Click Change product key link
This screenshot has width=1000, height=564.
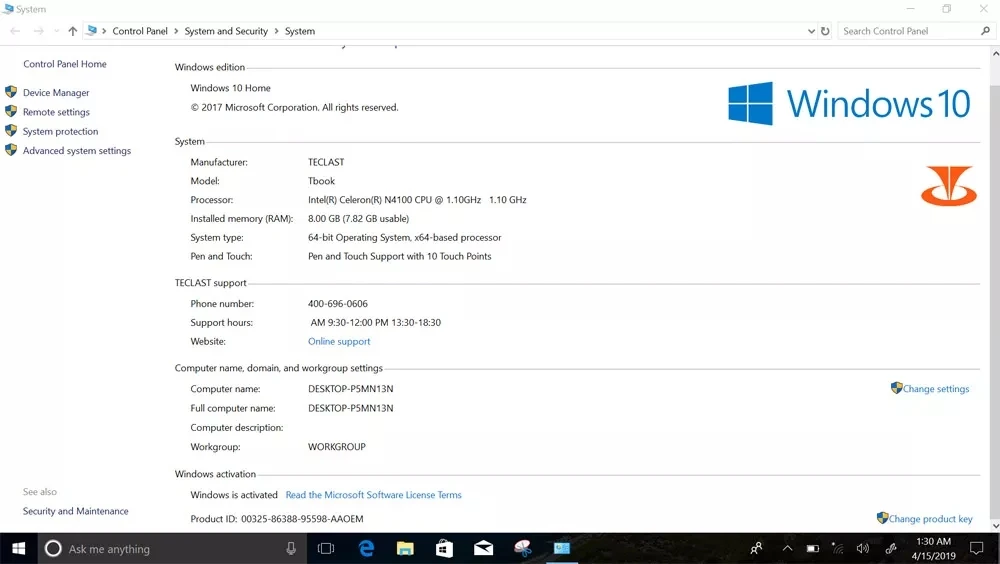tap(930, 519)
